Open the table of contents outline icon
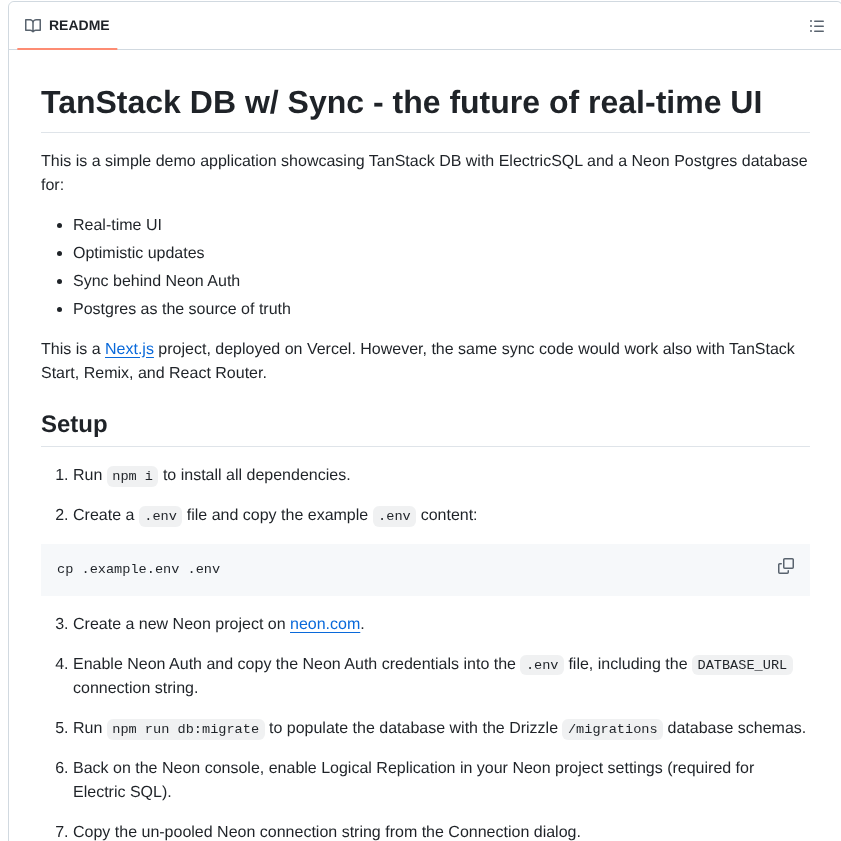This screenshot has width=841, height=841. (817, 26)
